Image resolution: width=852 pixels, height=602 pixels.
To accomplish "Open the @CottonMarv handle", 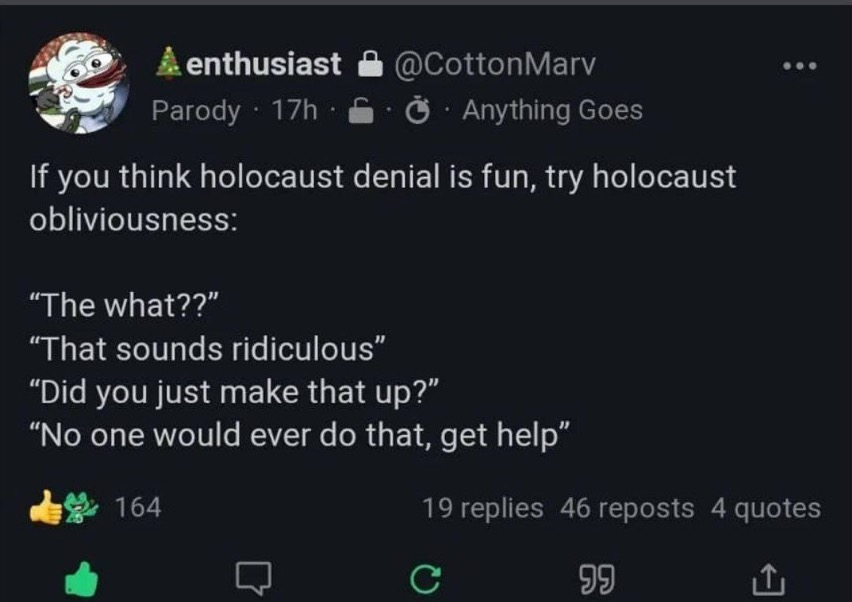I will (494, 65).
